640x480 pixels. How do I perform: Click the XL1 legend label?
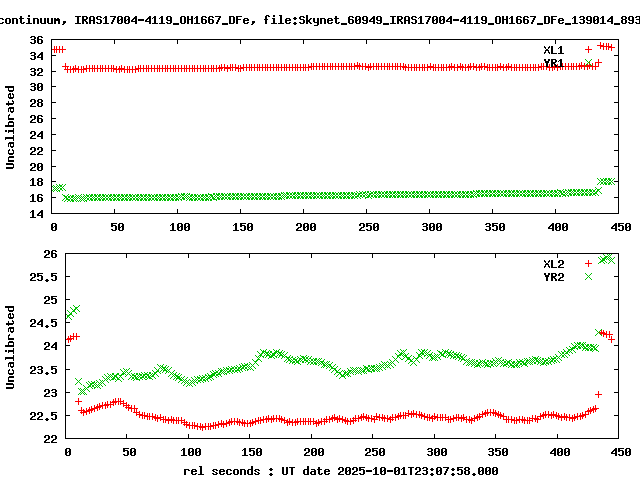553,50
